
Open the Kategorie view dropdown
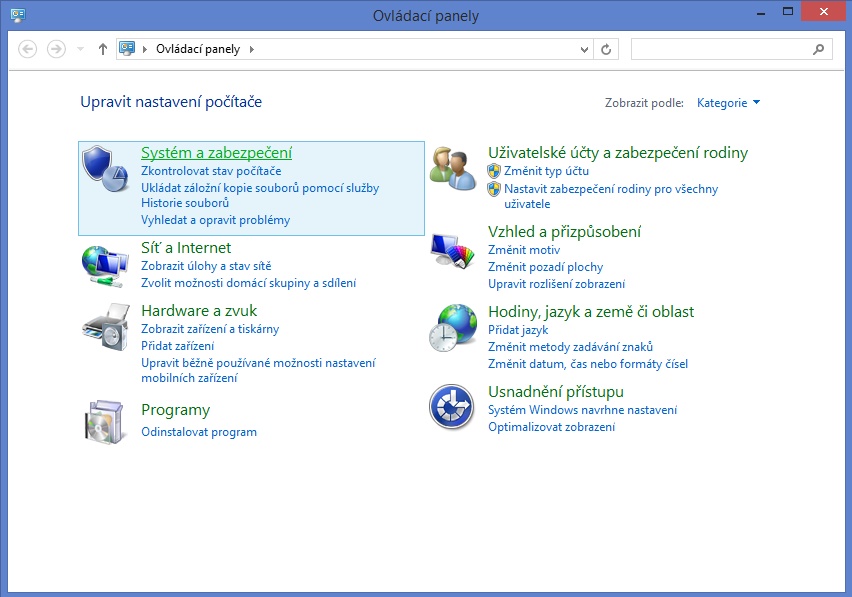(x=728, y=102)
